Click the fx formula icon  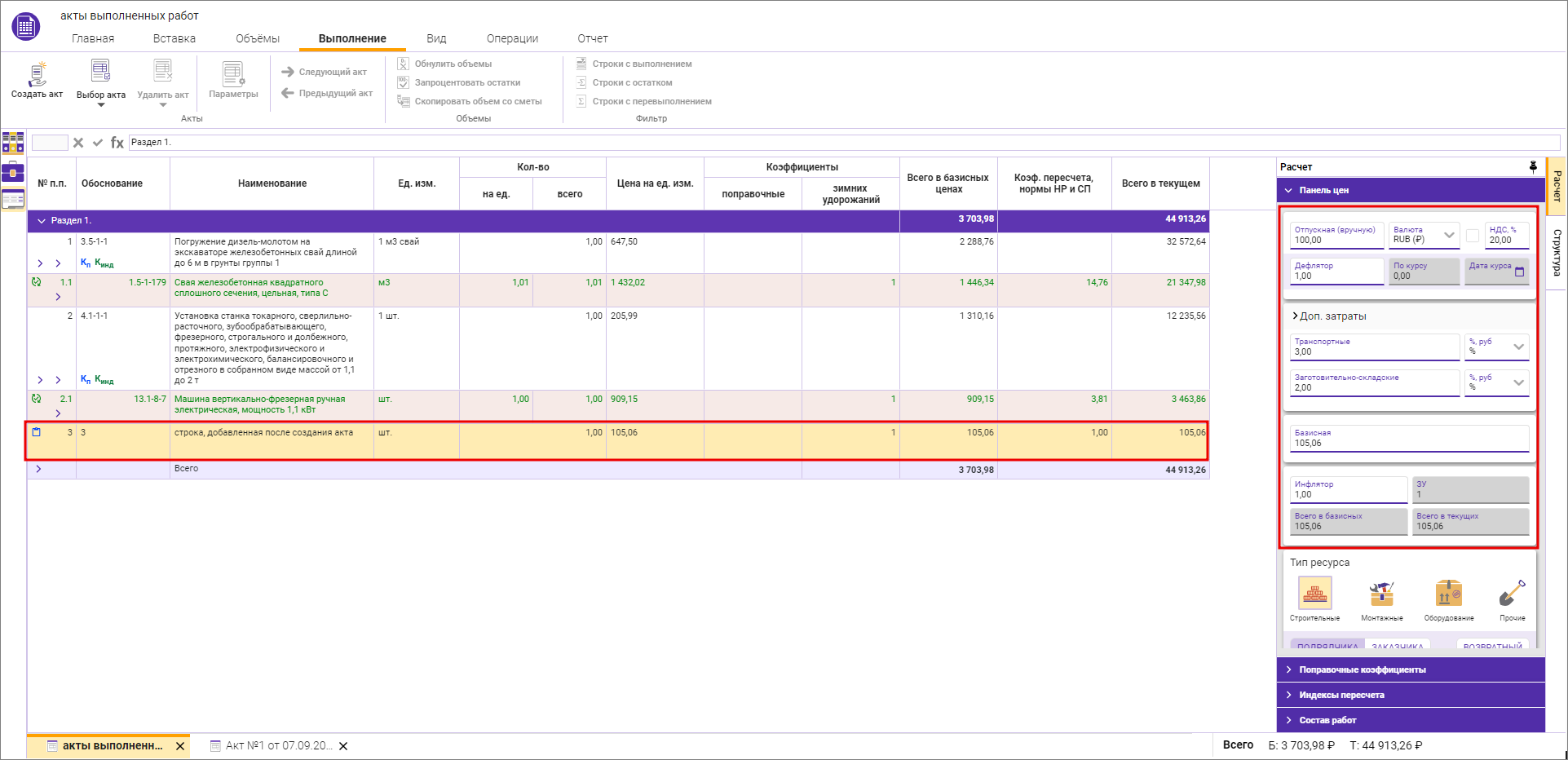point(117,143)
